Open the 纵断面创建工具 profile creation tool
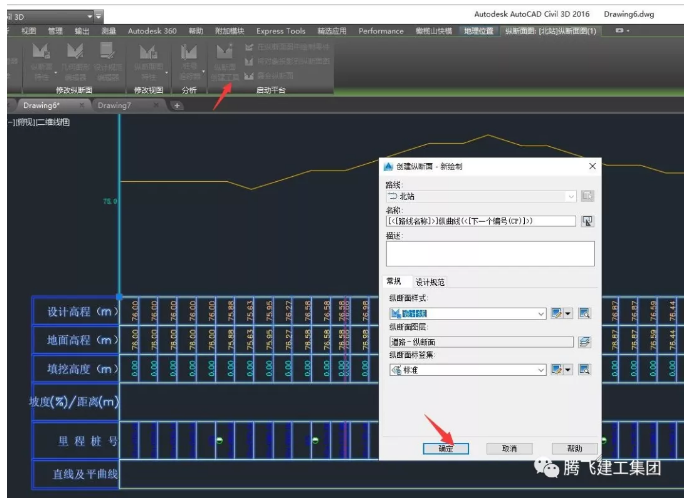Screen dimensions: 692x501 click(x=225, y=62)
